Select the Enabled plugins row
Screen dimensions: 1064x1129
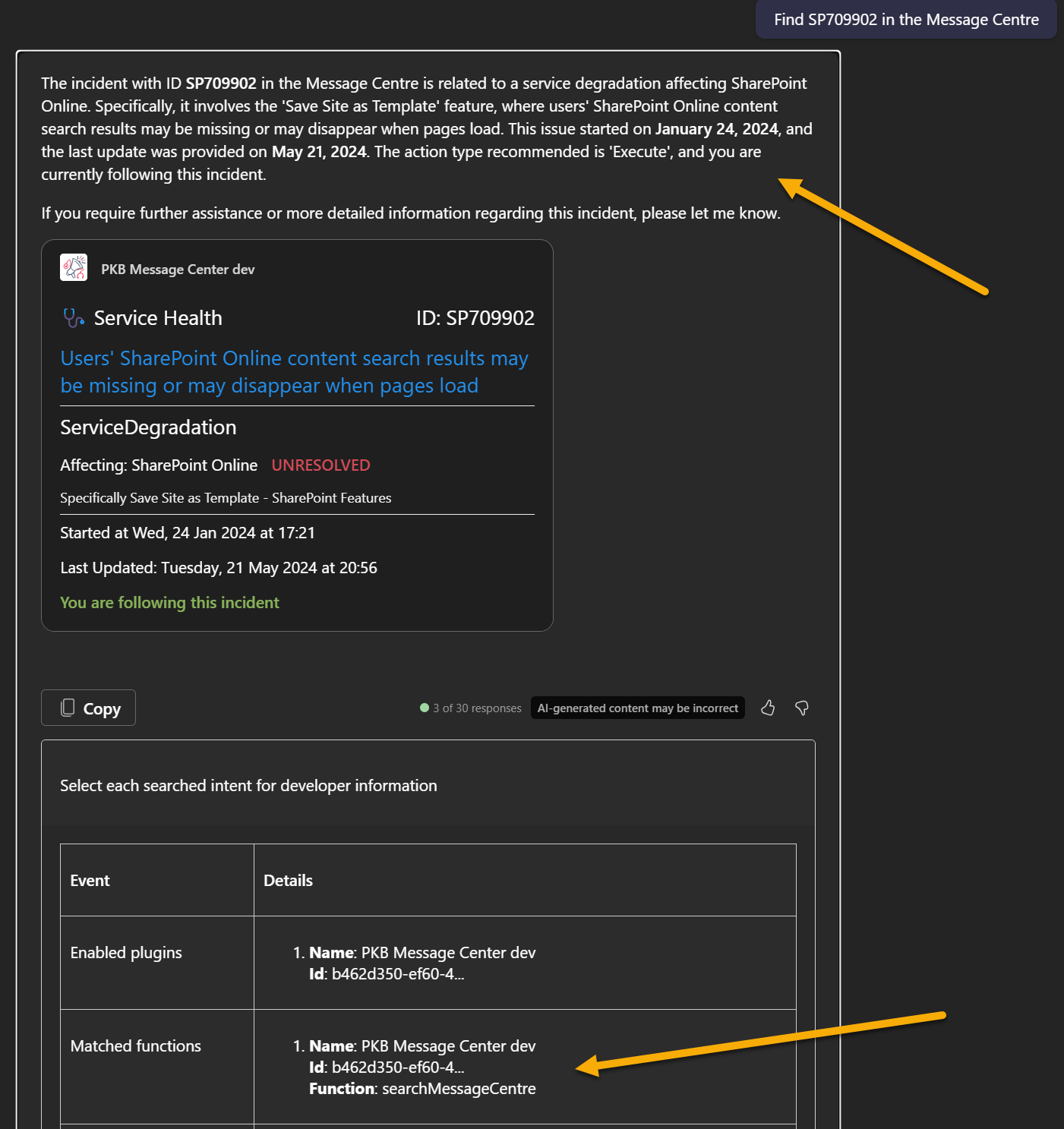[126, 953]
